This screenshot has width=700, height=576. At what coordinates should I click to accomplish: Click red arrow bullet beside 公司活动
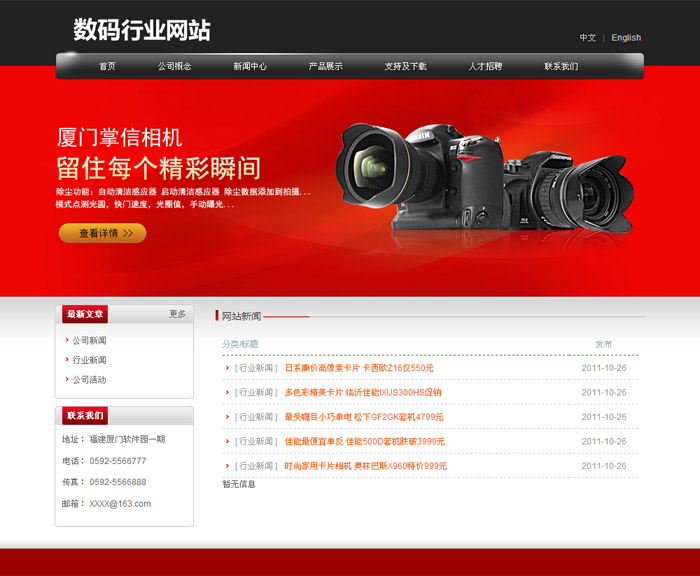point(67,379)
